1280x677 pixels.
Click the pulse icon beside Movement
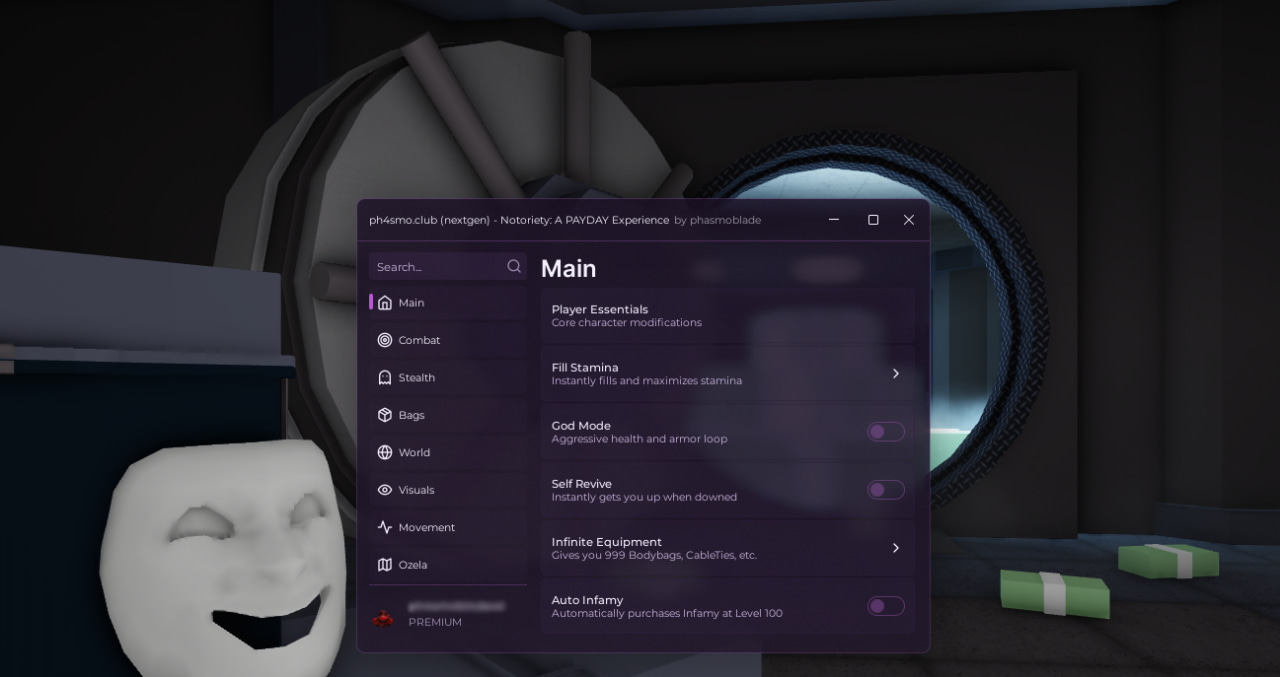[x=385, y=527]
